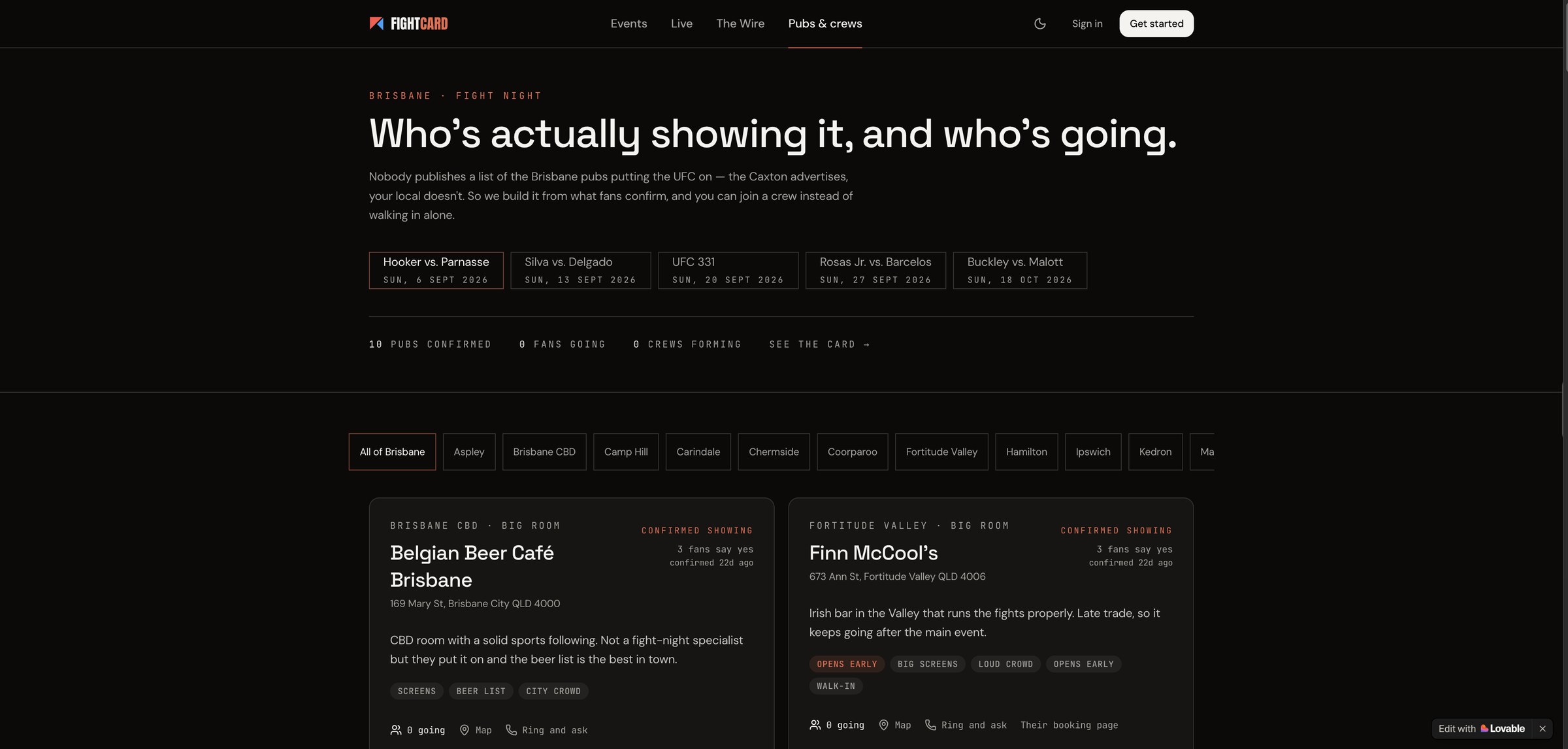Image resolution: width=1568 pixels, height=749 pixels.
Task: Open the Events nav item
Action: [x=629, y=24]
